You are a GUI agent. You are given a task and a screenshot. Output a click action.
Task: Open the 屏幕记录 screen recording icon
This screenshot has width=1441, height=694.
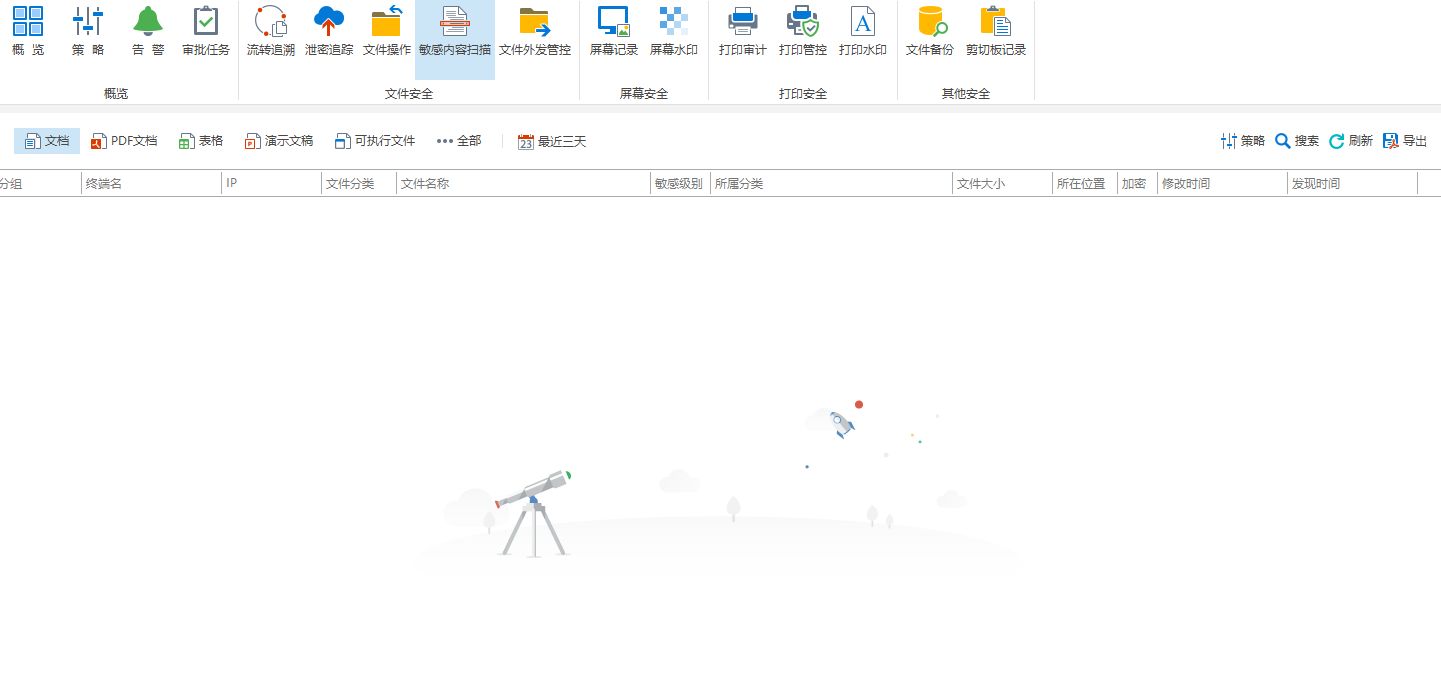point(614,30)
